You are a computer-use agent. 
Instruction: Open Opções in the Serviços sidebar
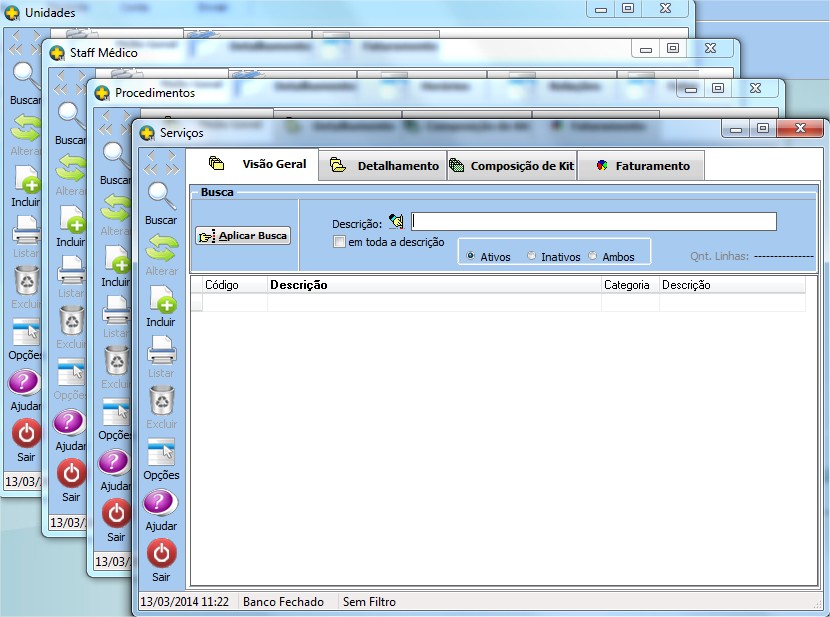point(161,453)
